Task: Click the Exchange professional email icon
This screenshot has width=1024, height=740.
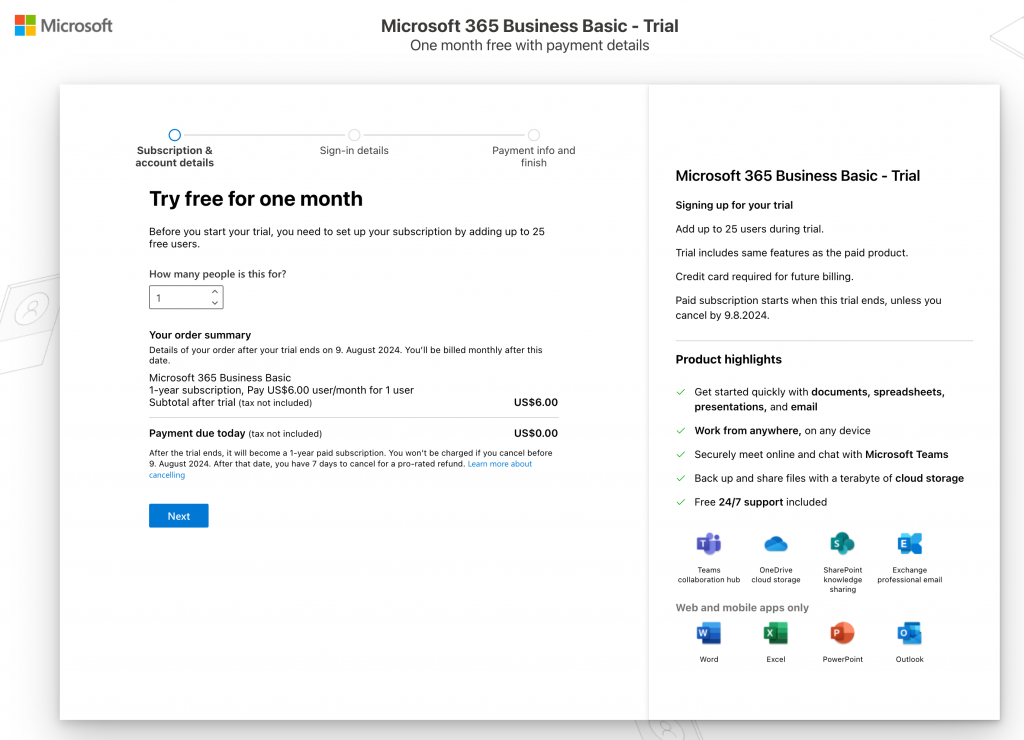Action: click(x=909, y=544)
